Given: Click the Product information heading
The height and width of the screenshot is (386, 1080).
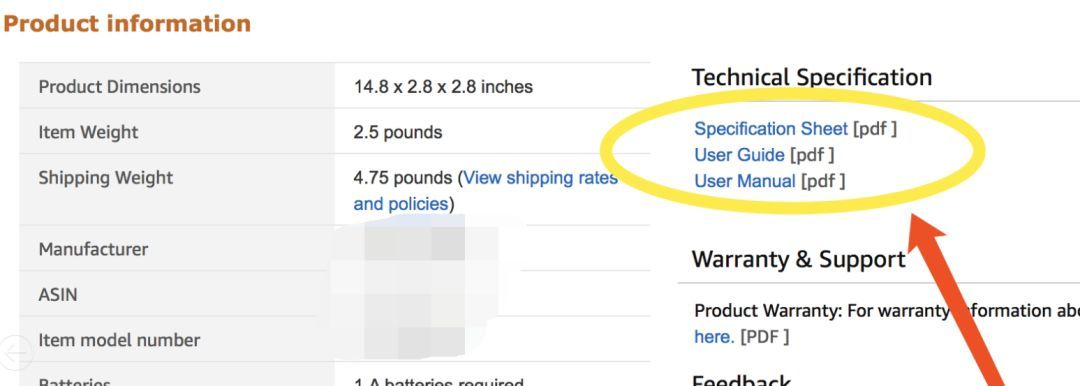Looking at the screenshot, I should click(127, 23).
